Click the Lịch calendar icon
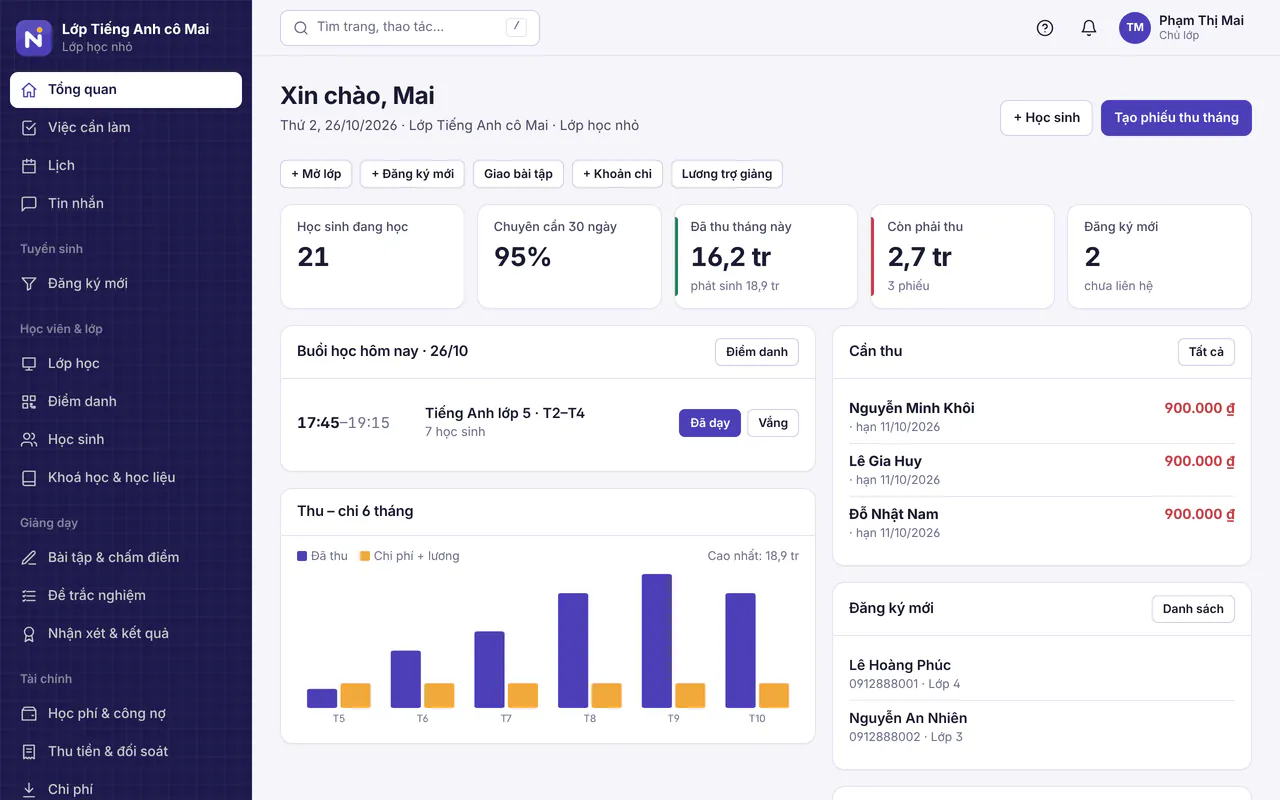1280x800 pixels. (x=29, y=166)
